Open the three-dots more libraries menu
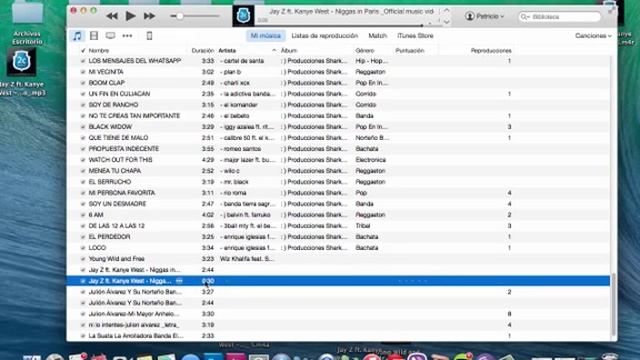The width and height of the screenshot is (640, 360). [127, 36]
